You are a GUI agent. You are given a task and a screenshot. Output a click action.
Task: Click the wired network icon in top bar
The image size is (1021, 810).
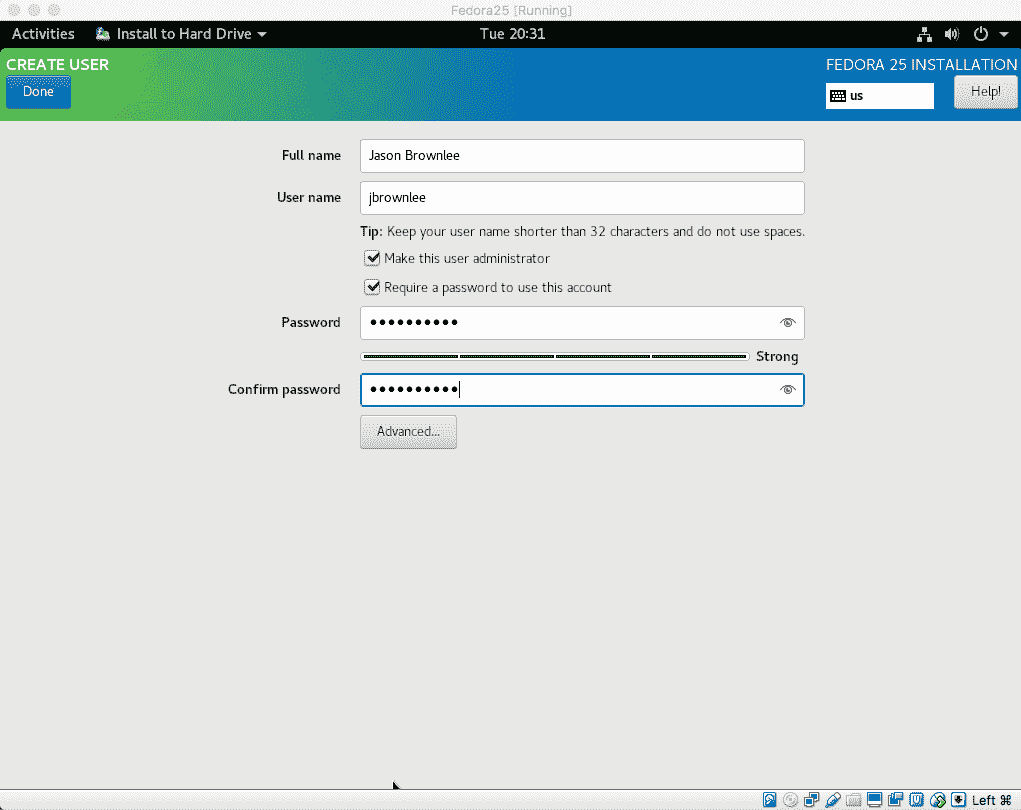924,35
